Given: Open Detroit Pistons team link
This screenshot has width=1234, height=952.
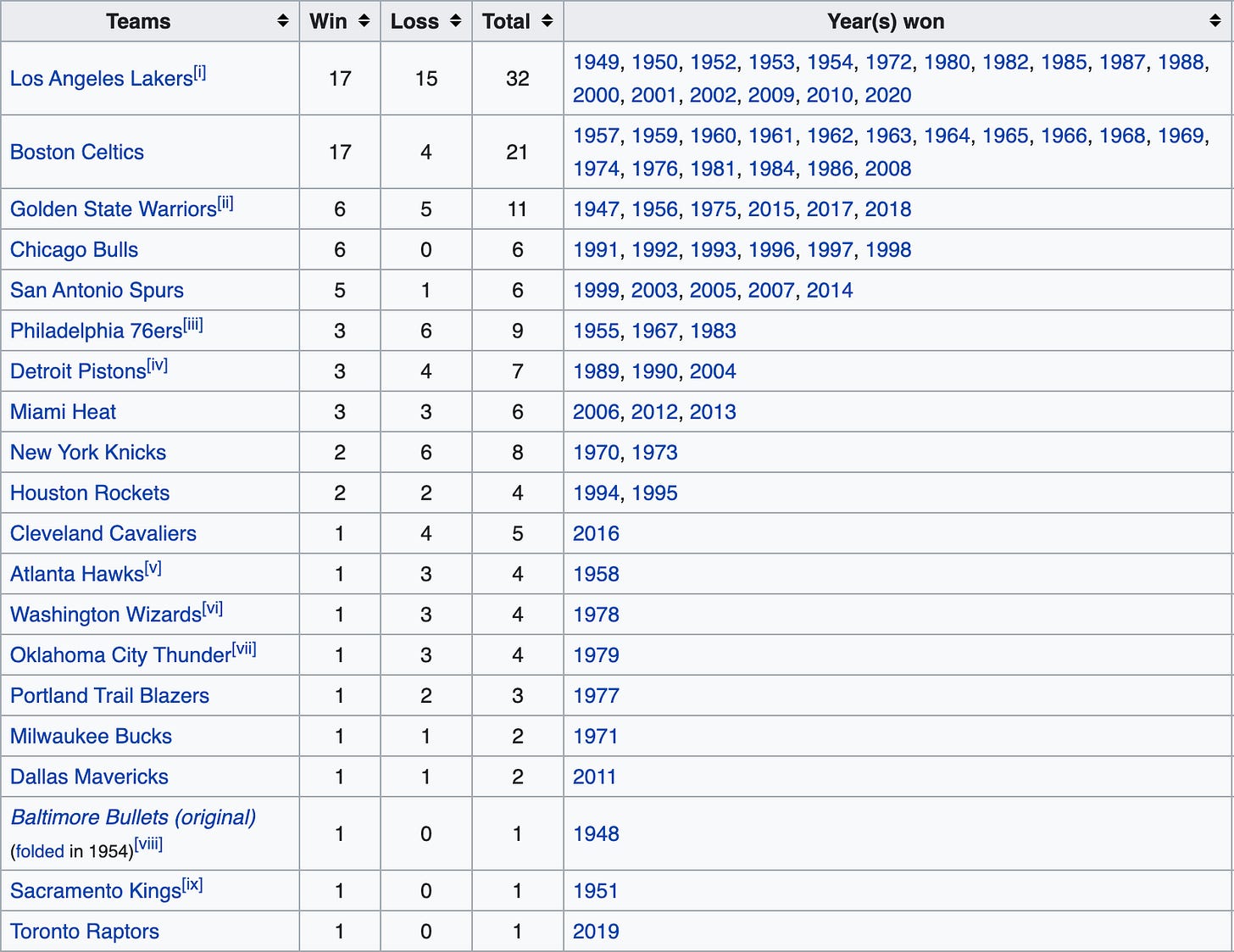Looking at the screenshot, I should pyautogui.click(x=78, y=372).
